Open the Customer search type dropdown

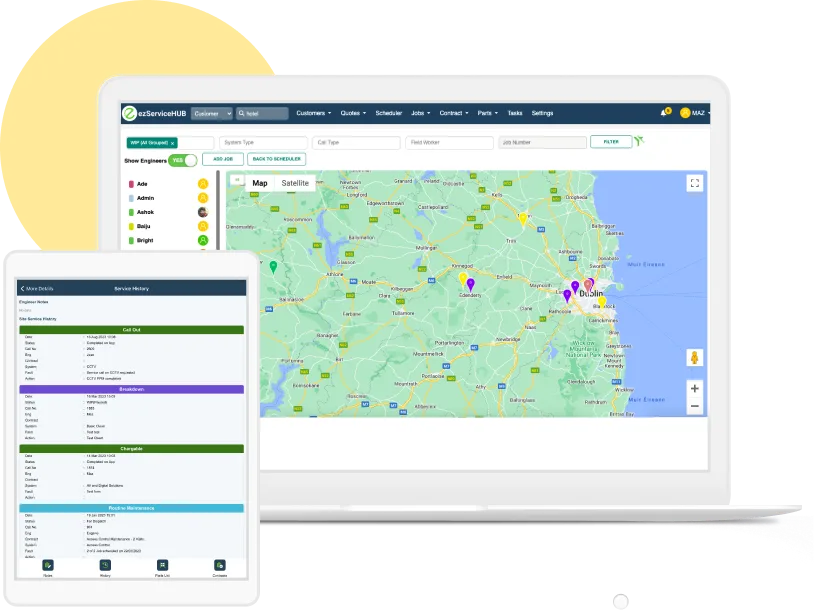212,114
